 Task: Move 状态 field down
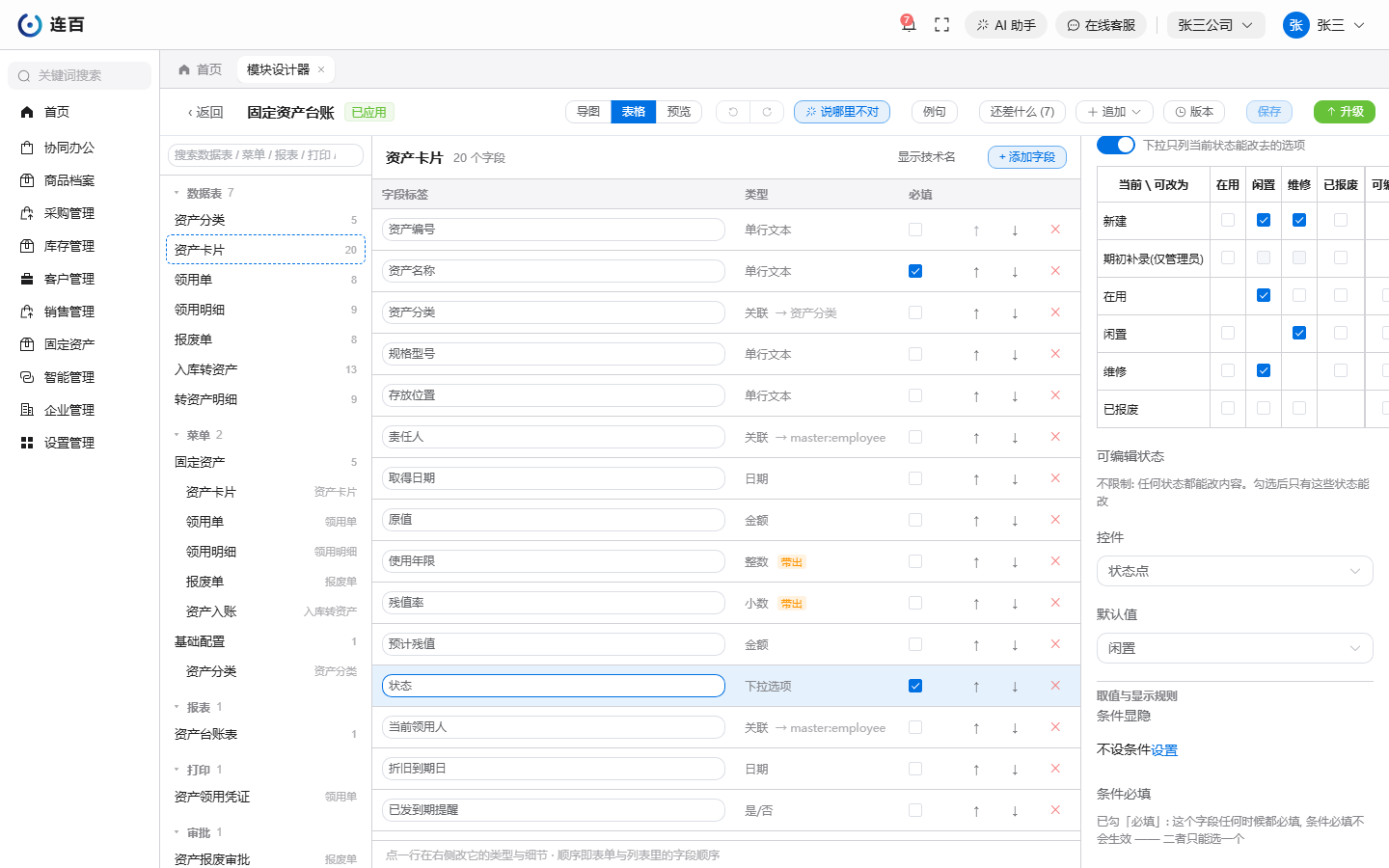point(1015,686)
